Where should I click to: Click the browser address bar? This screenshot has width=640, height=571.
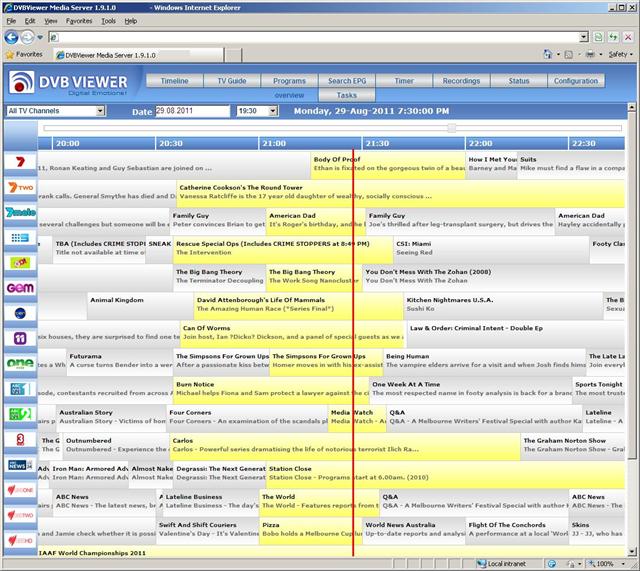[x=314, y=37]
